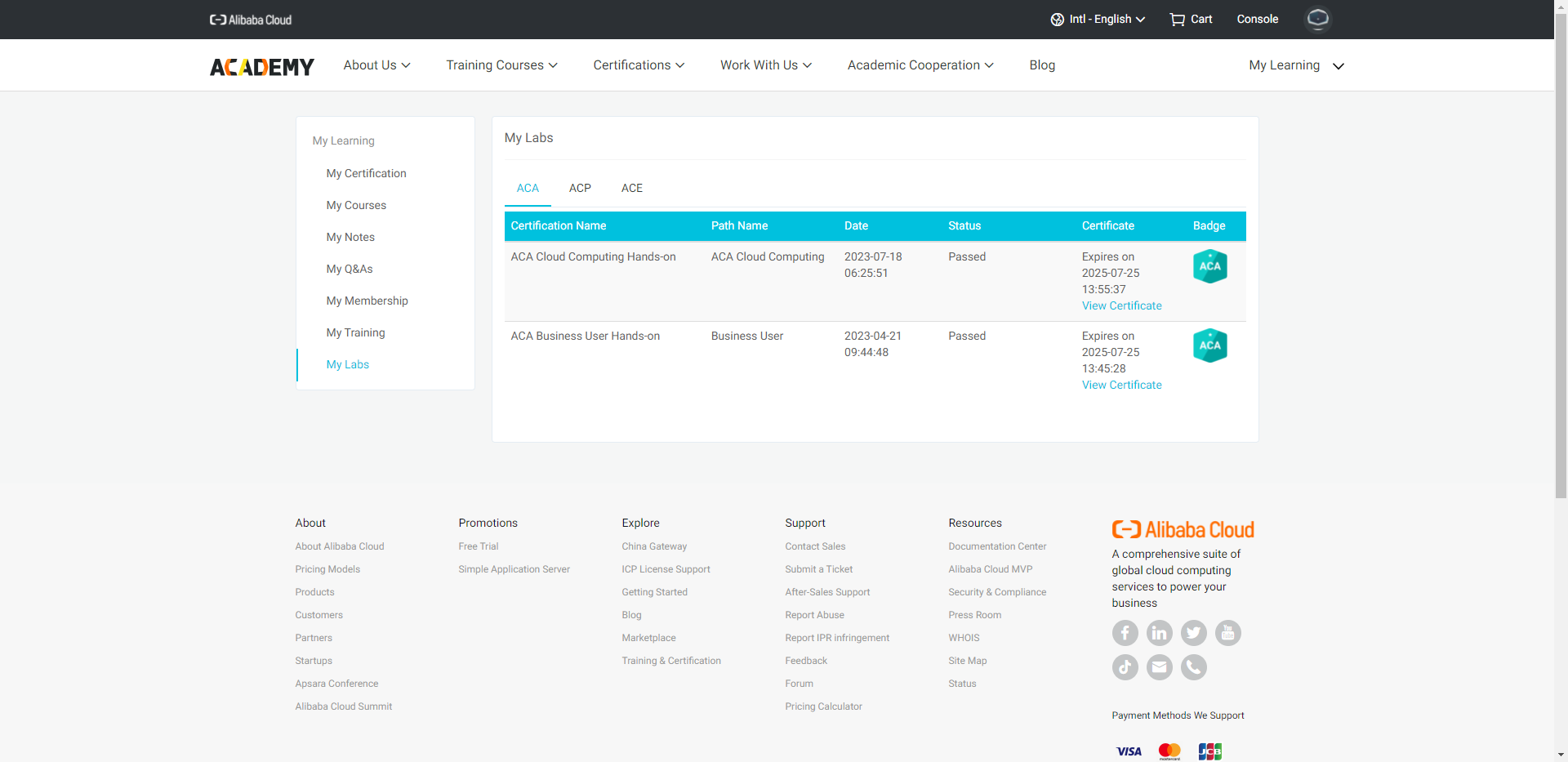This screenshot has width=1568, height=762.
Task: Expand the Certifications menu
Action: 638,65
